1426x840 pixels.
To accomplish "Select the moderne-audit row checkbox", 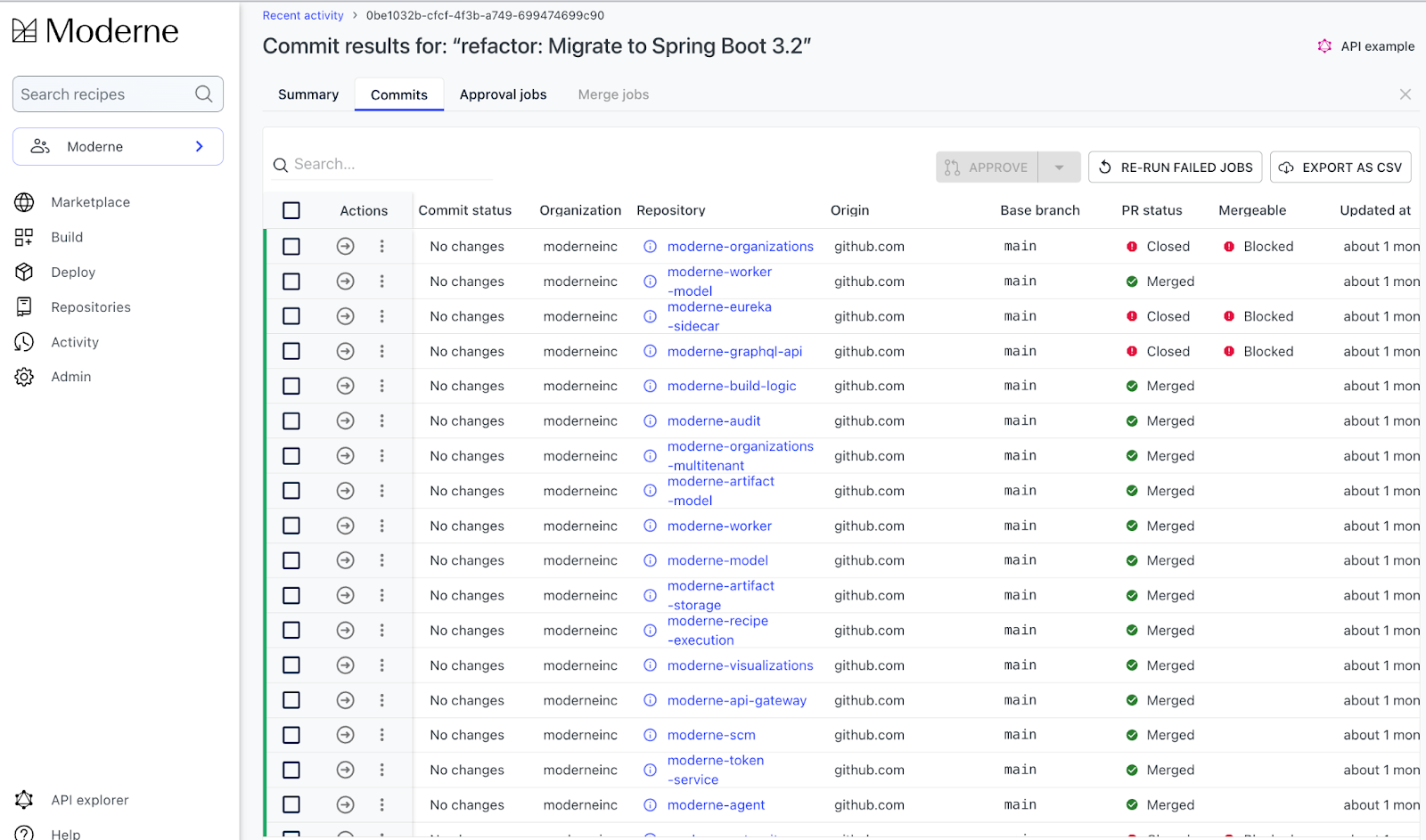I will click(291, 420).
